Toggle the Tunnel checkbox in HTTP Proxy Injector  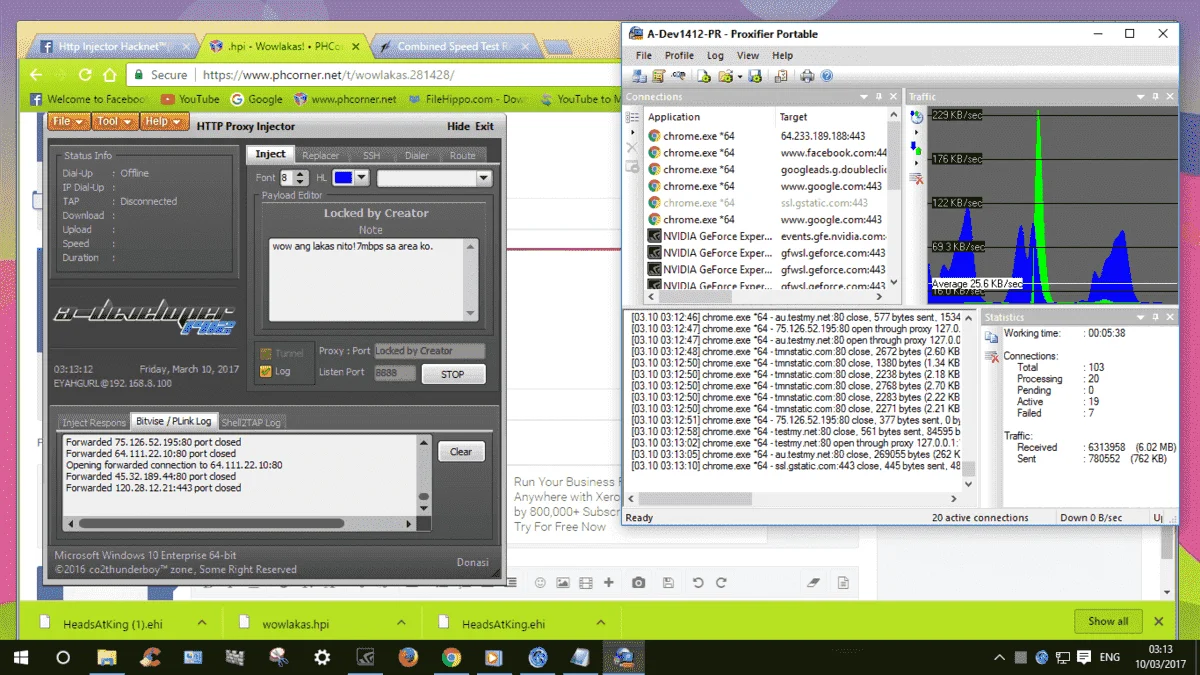tap(265, 352)
